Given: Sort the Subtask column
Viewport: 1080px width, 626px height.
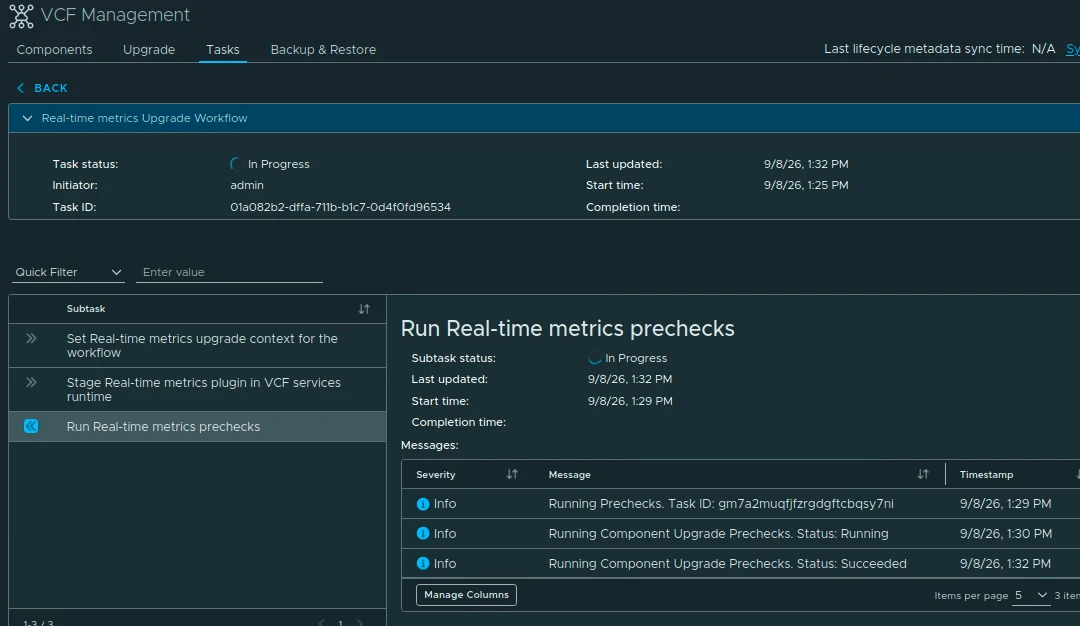Looking at the screenshot, I should click(364, 309).
